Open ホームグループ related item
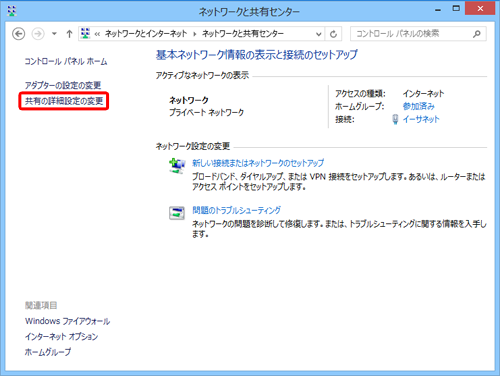 tap(48, 352)
